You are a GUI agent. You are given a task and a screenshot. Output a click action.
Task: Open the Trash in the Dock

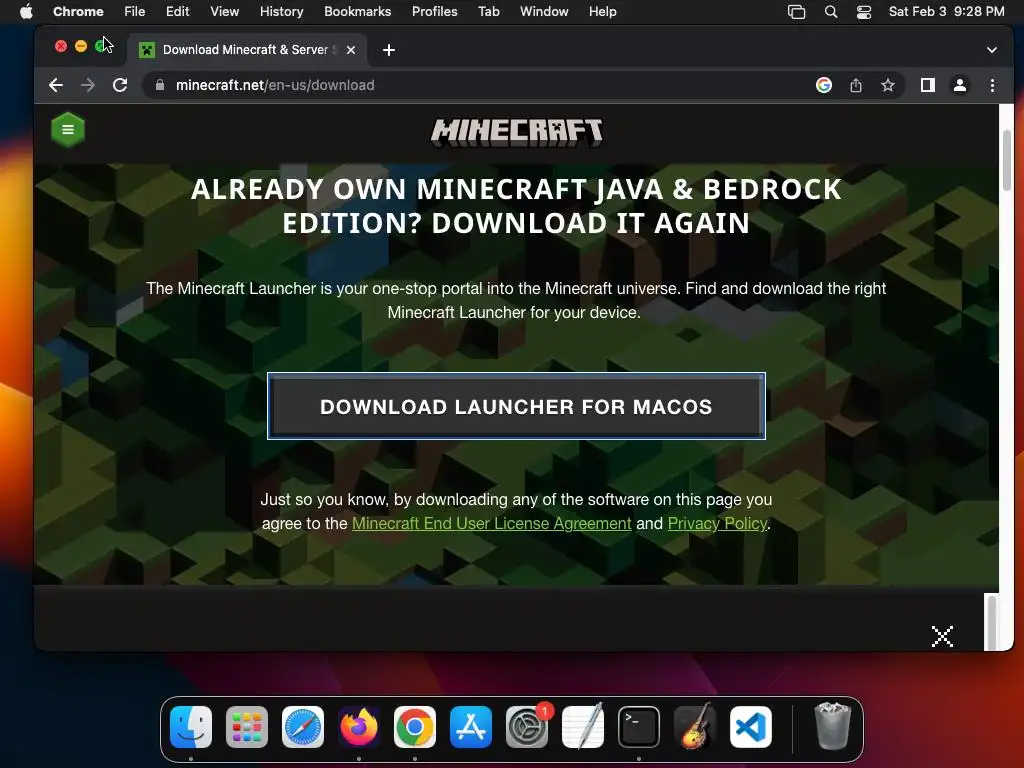click(833, 726)
